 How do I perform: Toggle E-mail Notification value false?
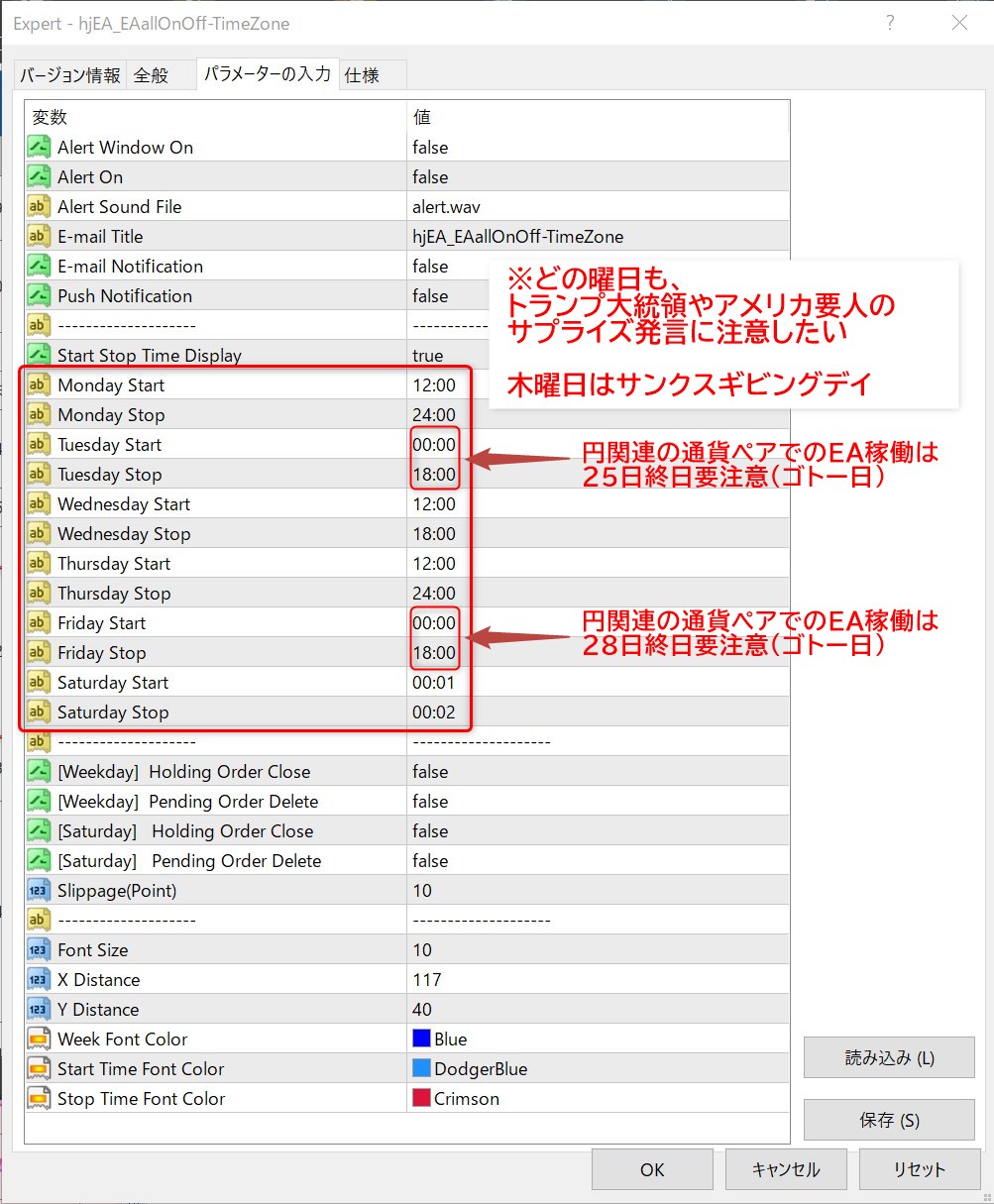pos(430,267)
